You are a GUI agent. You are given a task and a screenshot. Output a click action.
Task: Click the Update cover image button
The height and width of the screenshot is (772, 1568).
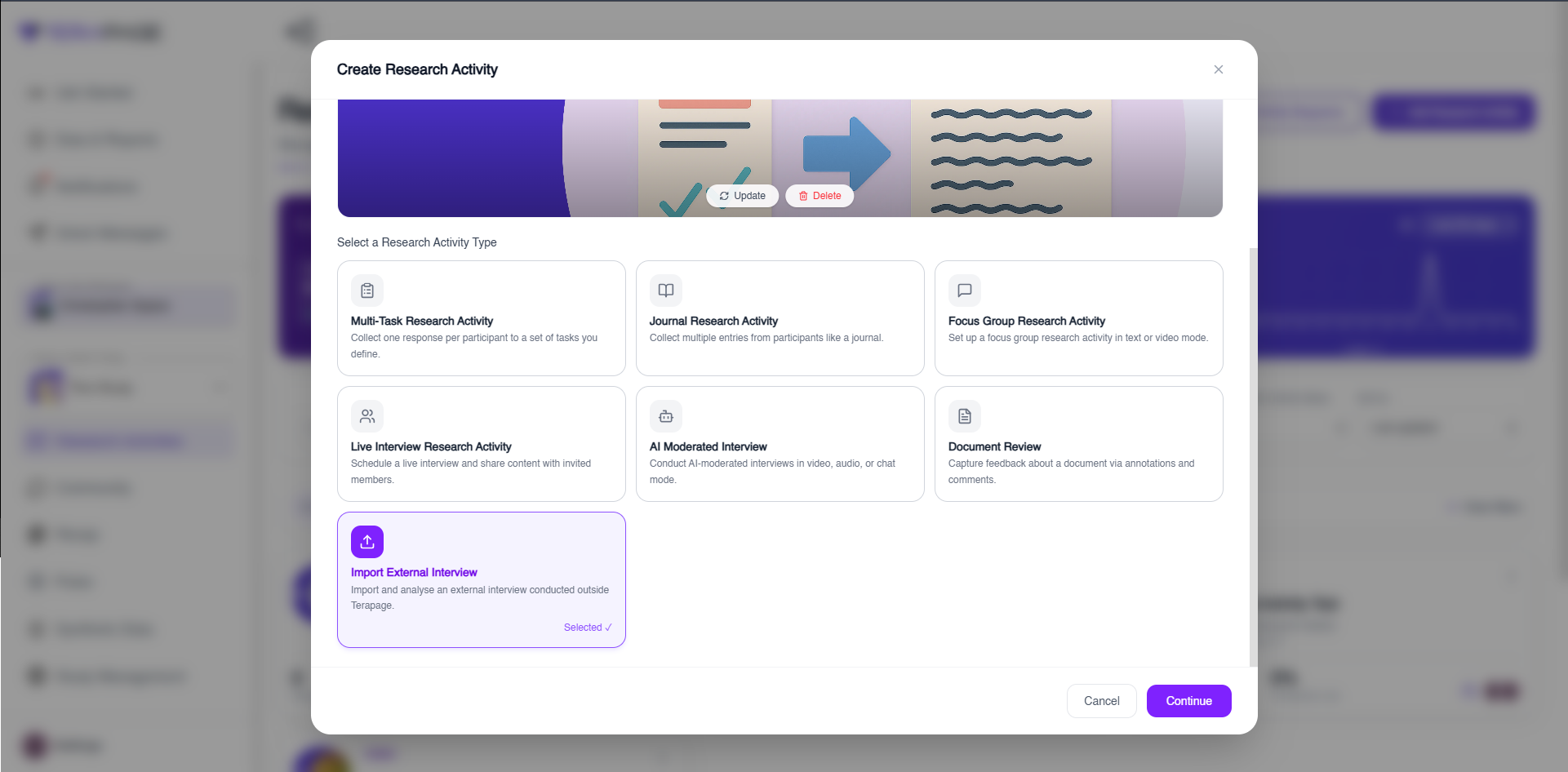click(x=742, y=196)
